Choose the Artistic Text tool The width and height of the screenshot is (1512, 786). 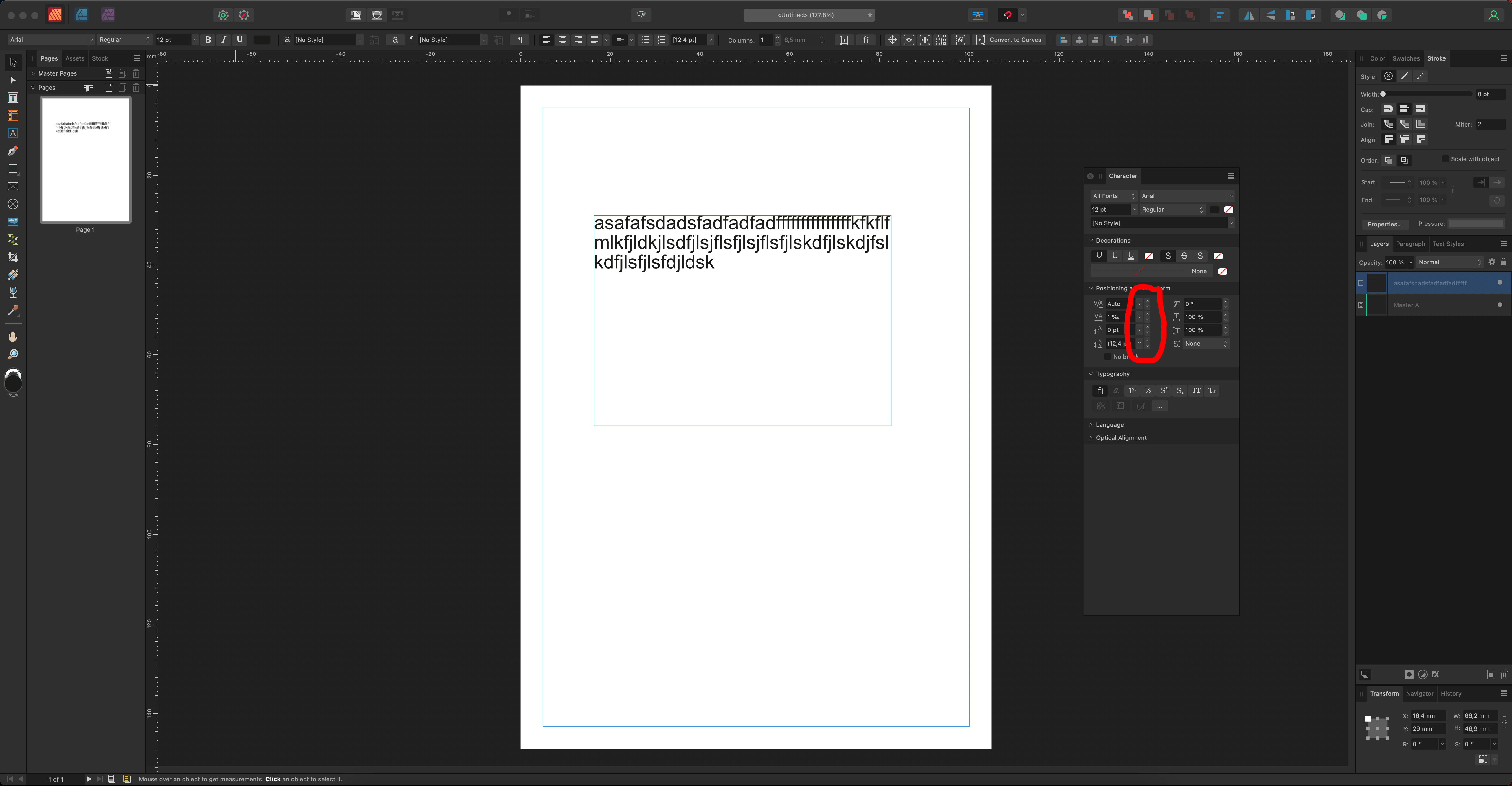point(13,133)
